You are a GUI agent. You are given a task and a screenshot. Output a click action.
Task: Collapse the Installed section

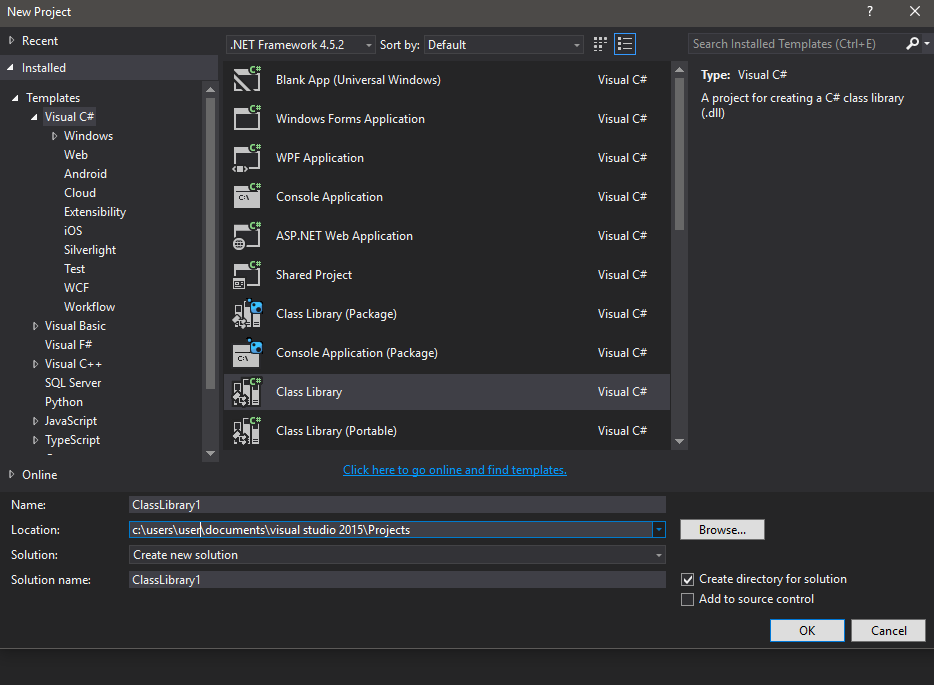pos(11,68)
